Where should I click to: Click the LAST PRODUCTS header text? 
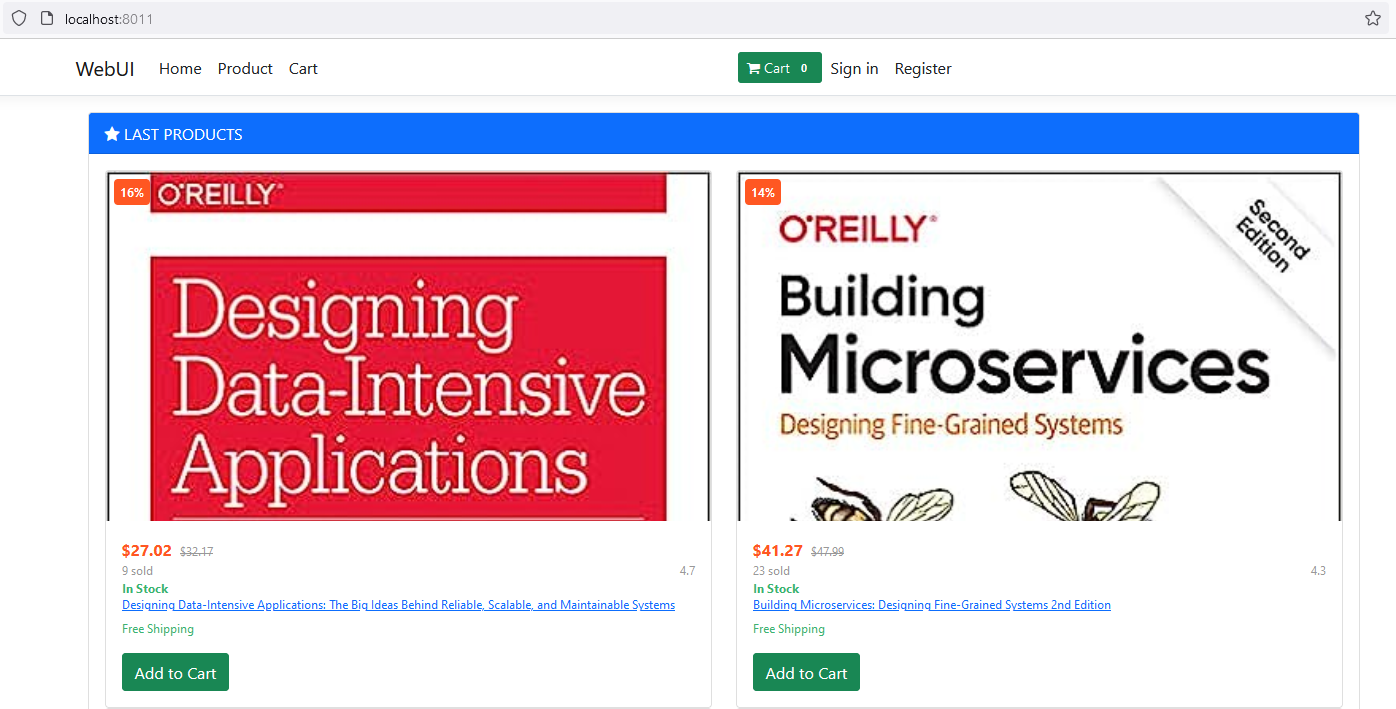point(183,134)
